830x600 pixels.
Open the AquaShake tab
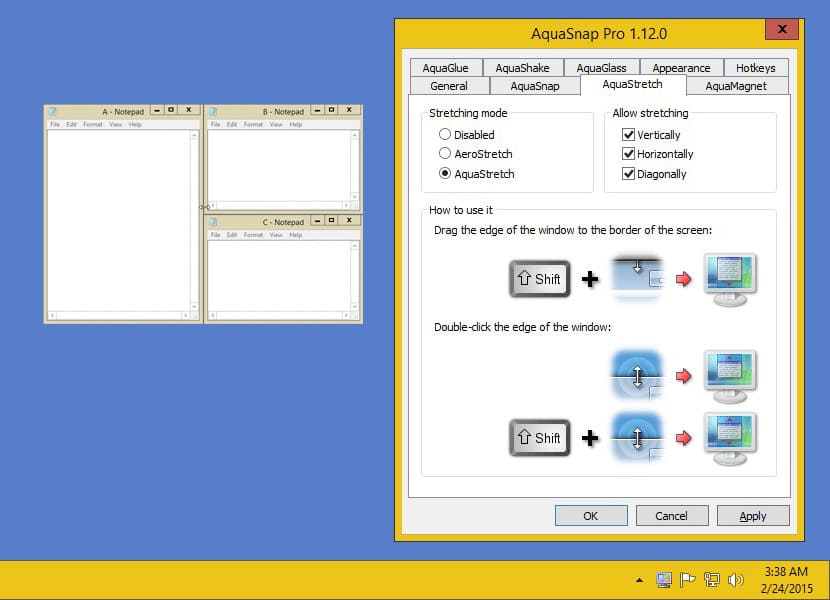(x=522, y=68)
